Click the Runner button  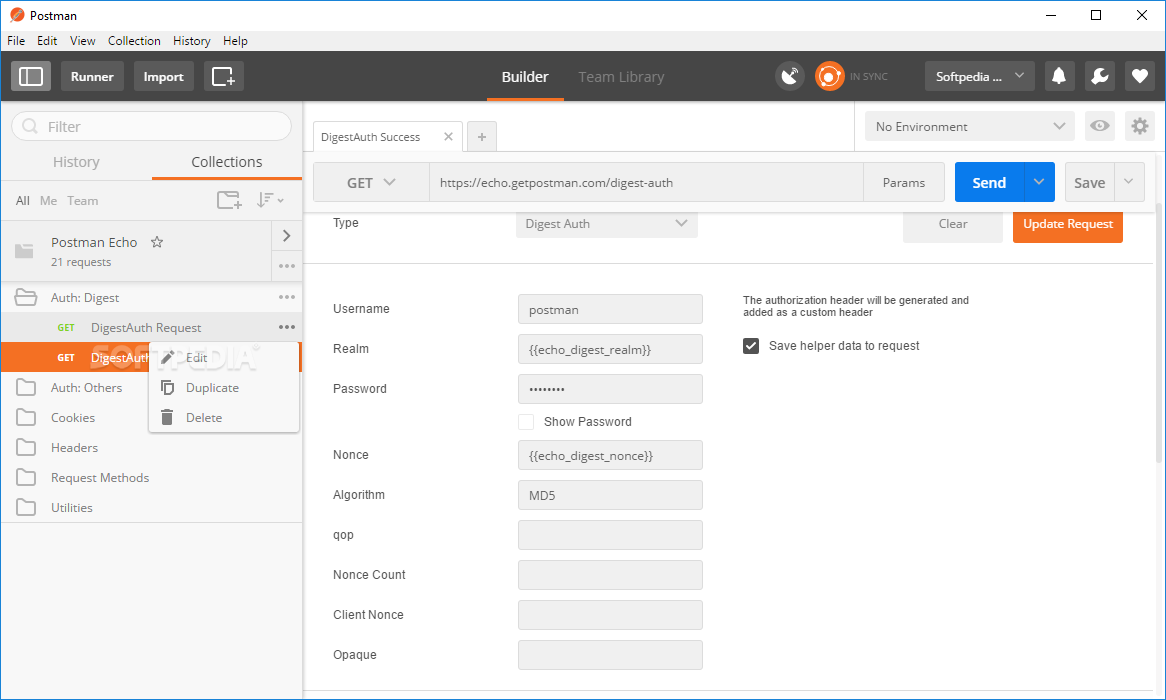(x=92, y=76)
